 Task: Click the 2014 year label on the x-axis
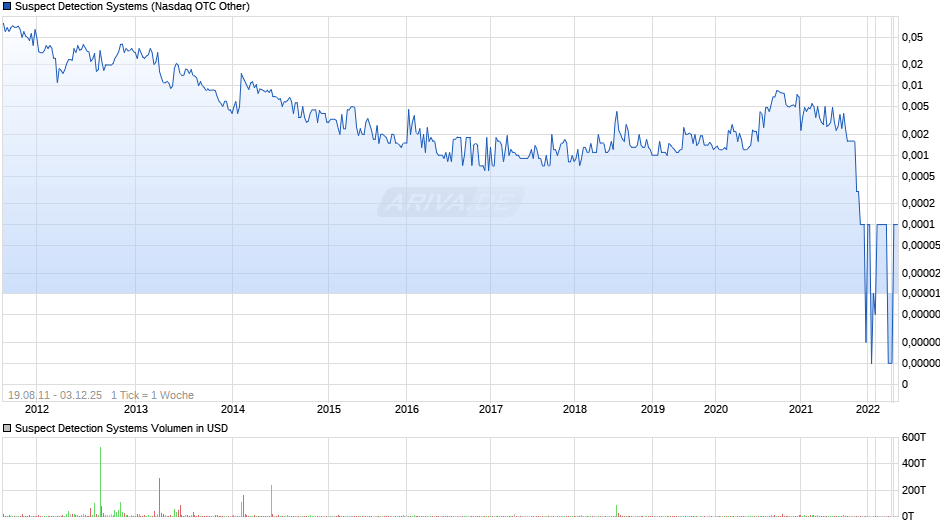(x=233, y=409)
